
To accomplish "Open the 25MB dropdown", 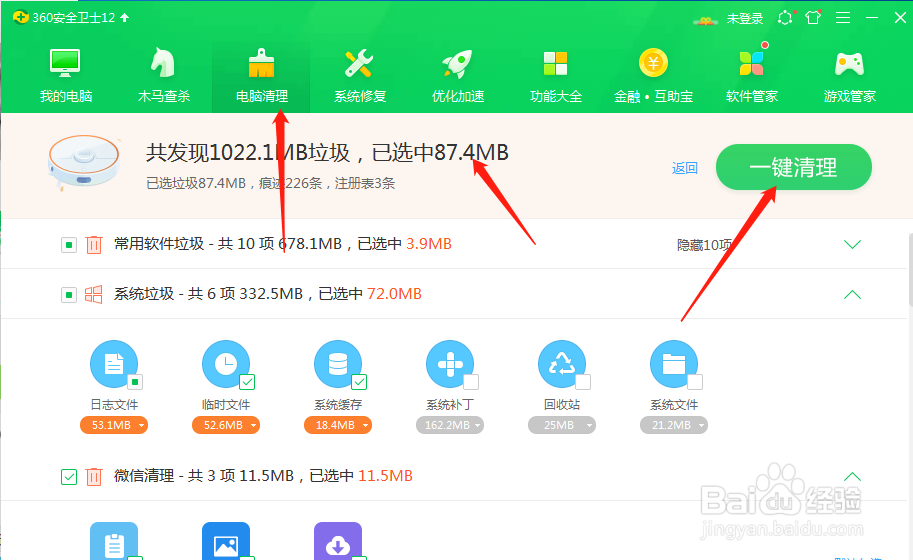I will click(561, 426).
